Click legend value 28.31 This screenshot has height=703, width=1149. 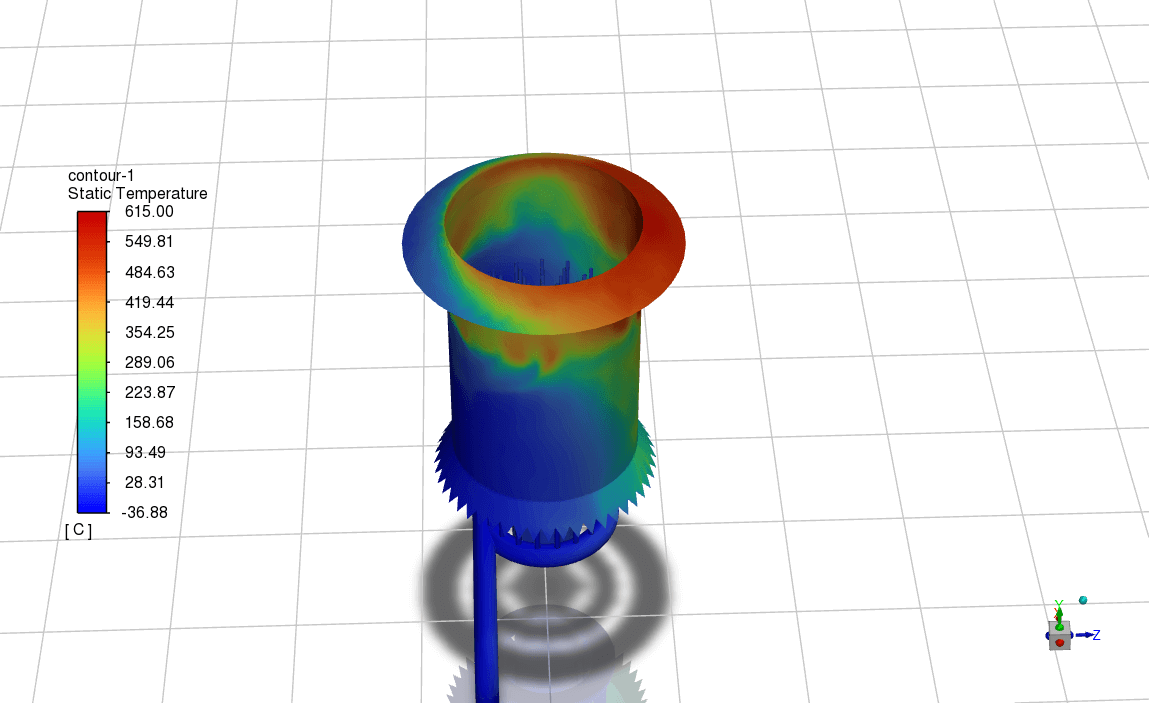[x=144, y=482]
